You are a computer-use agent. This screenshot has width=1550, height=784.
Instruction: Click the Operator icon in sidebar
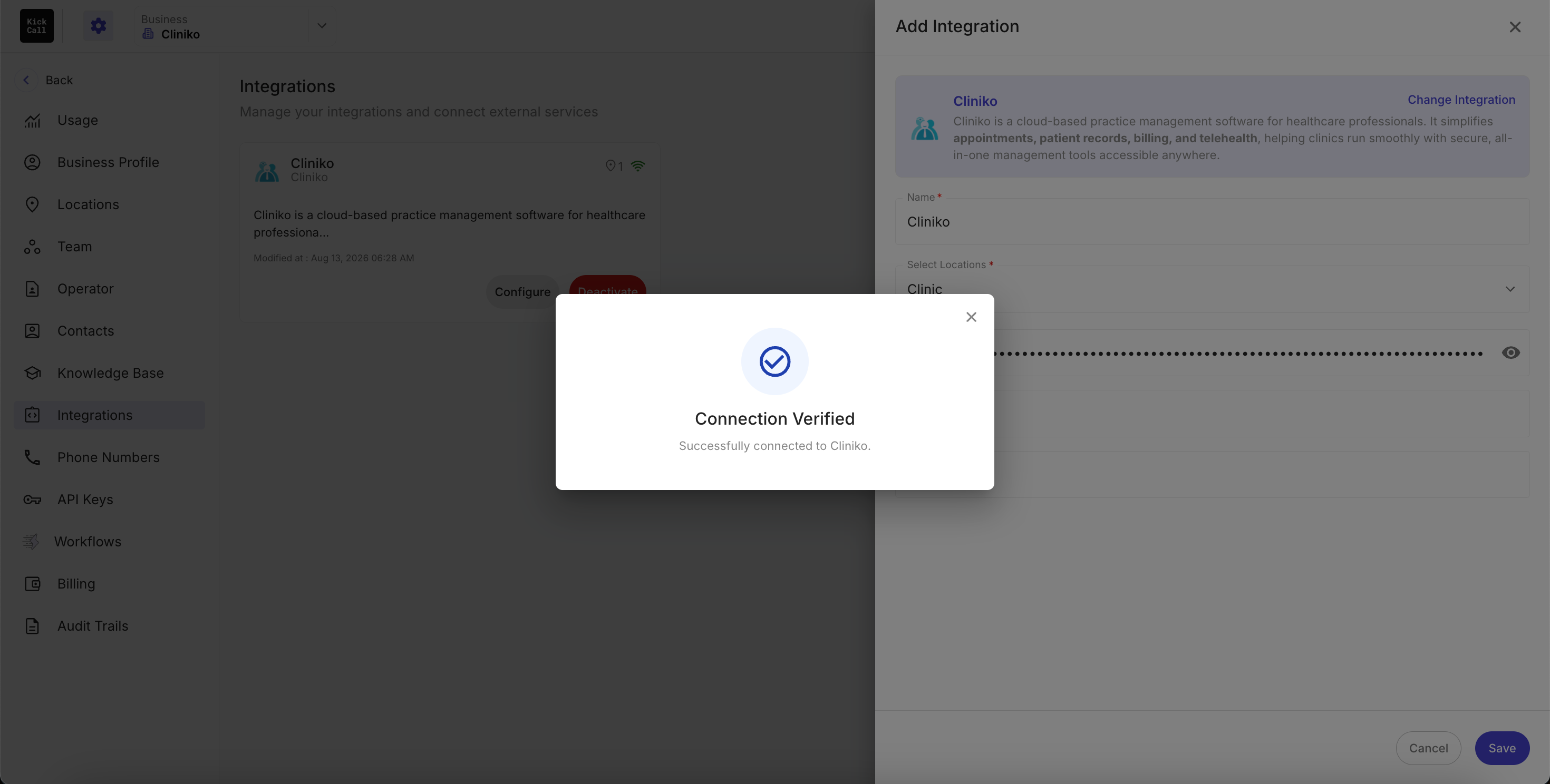33,289
